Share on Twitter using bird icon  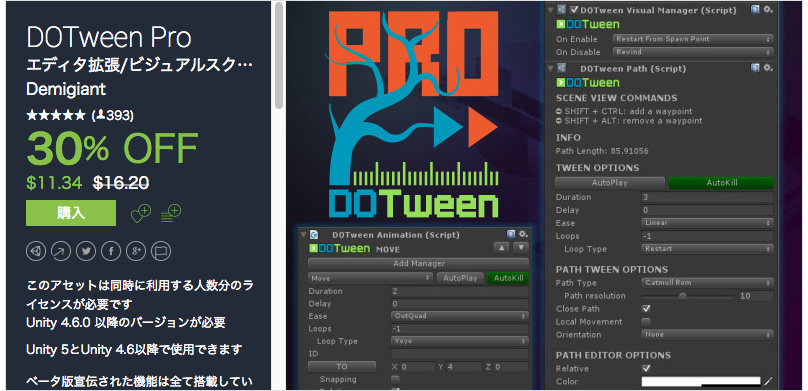(x=86, y=251)
